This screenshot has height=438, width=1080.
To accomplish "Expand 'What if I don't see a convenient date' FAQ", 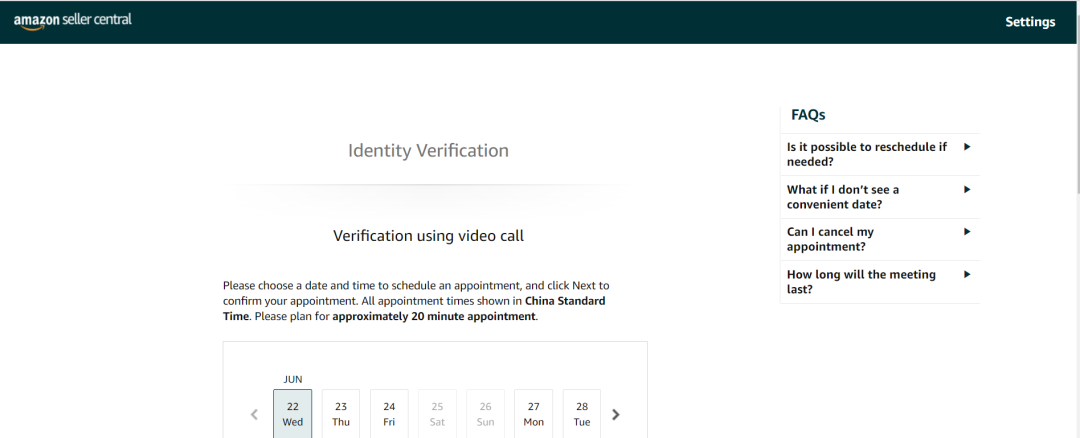I will [x=880, y=197].
